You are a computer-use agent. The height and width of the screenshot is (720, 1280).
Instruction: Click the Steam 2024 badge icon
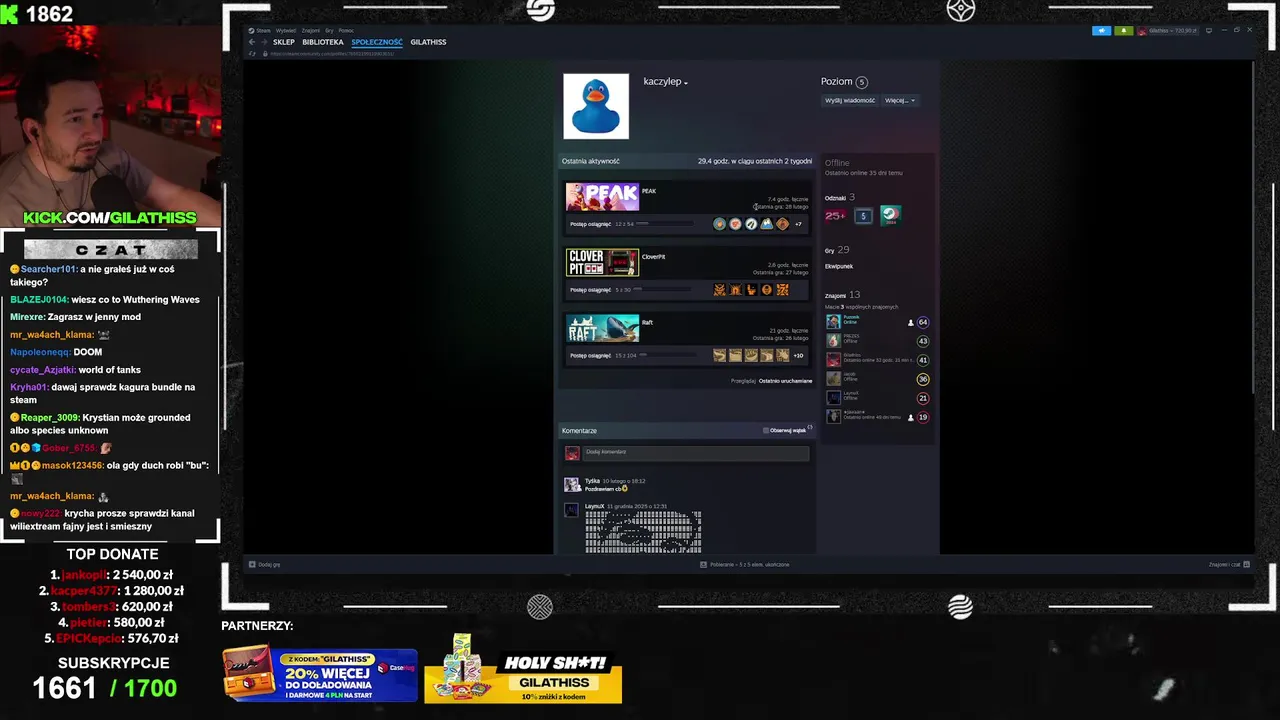coord(890,215)
